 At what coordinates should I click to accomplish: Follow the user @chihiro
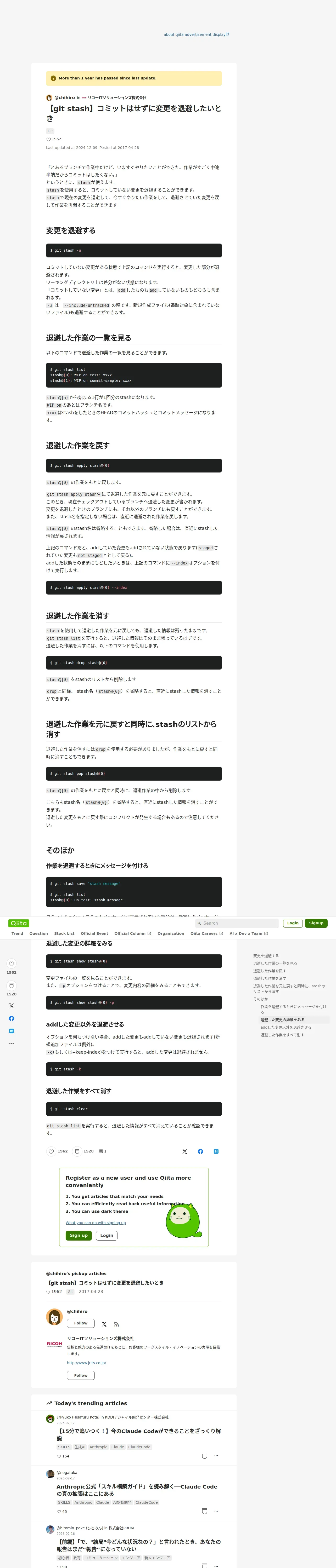[81, 1323]
